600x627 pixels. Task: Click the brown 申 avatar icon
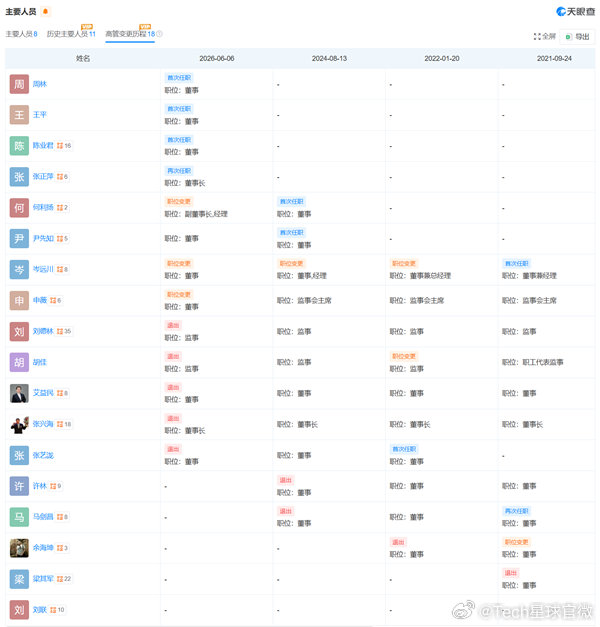[19, 301]
